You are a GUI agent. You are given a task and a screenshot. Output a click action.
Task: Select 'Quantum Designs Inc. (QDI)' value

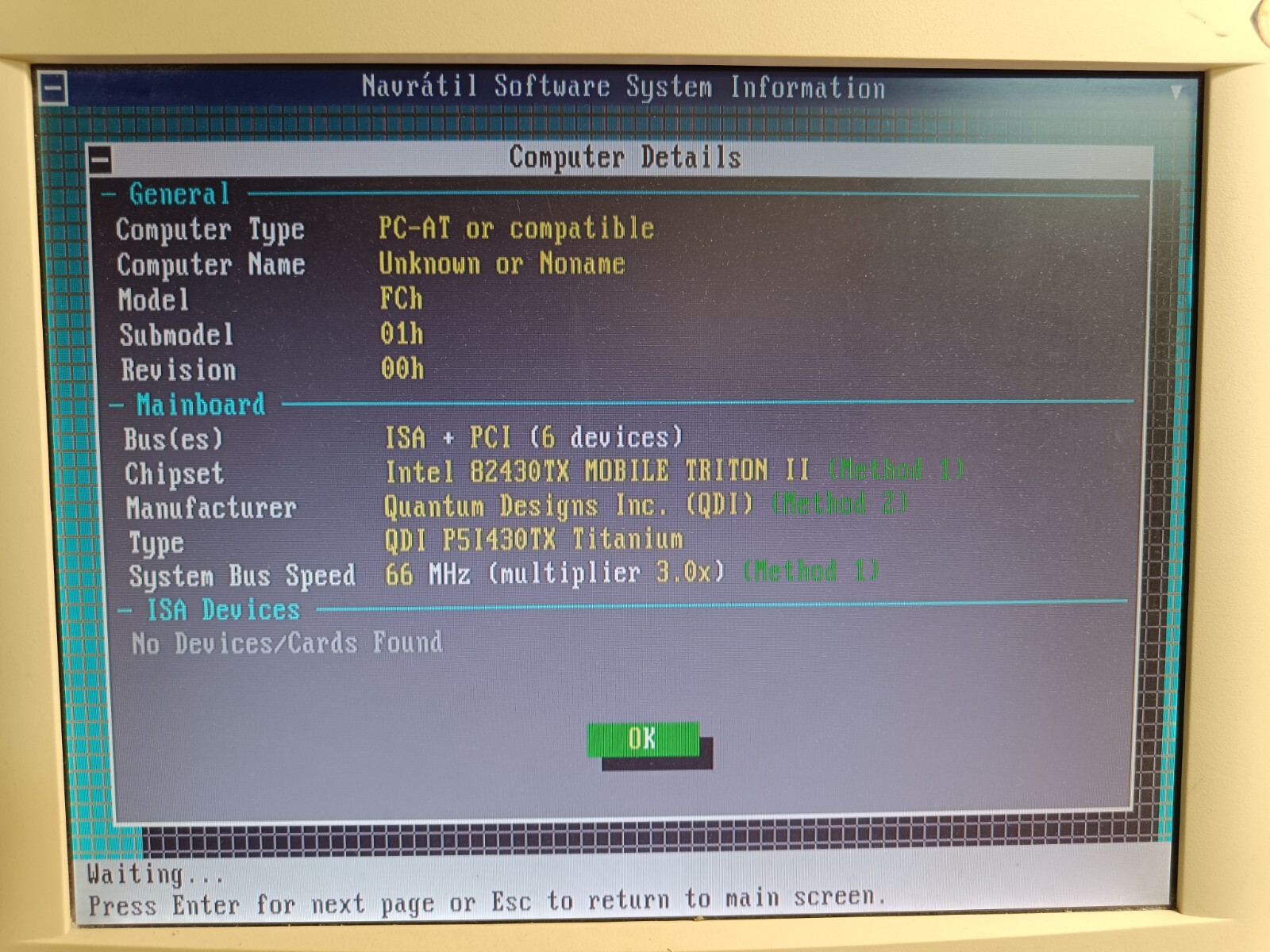click(x=568, y=505)
